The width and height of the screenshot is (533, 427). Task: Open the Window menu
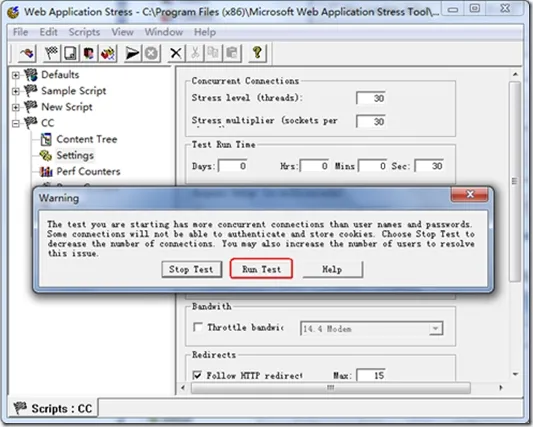click(x=164, y=32)
